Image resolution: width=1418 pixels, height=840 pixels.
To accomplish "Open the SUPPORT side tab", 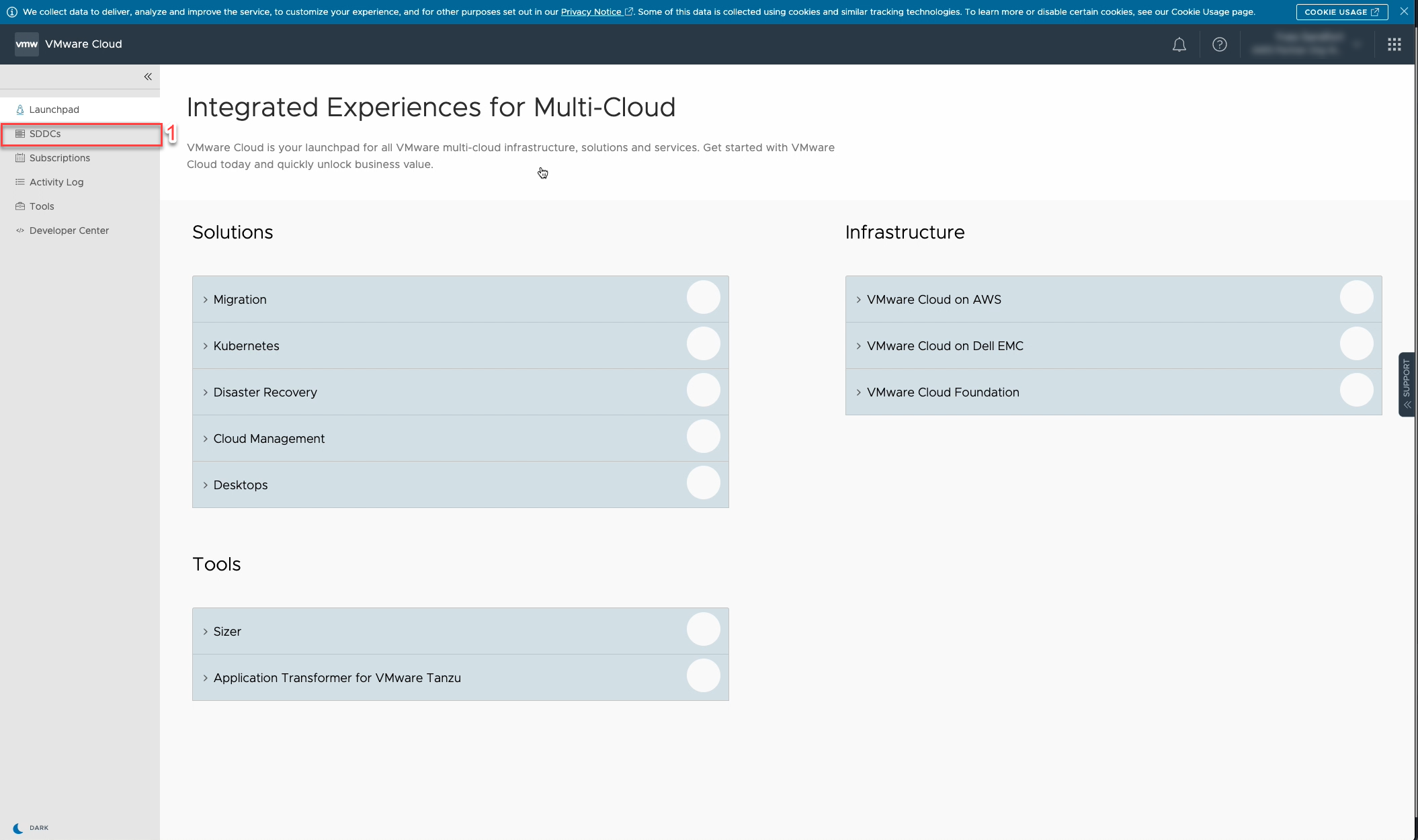I will click(1407, 384).
